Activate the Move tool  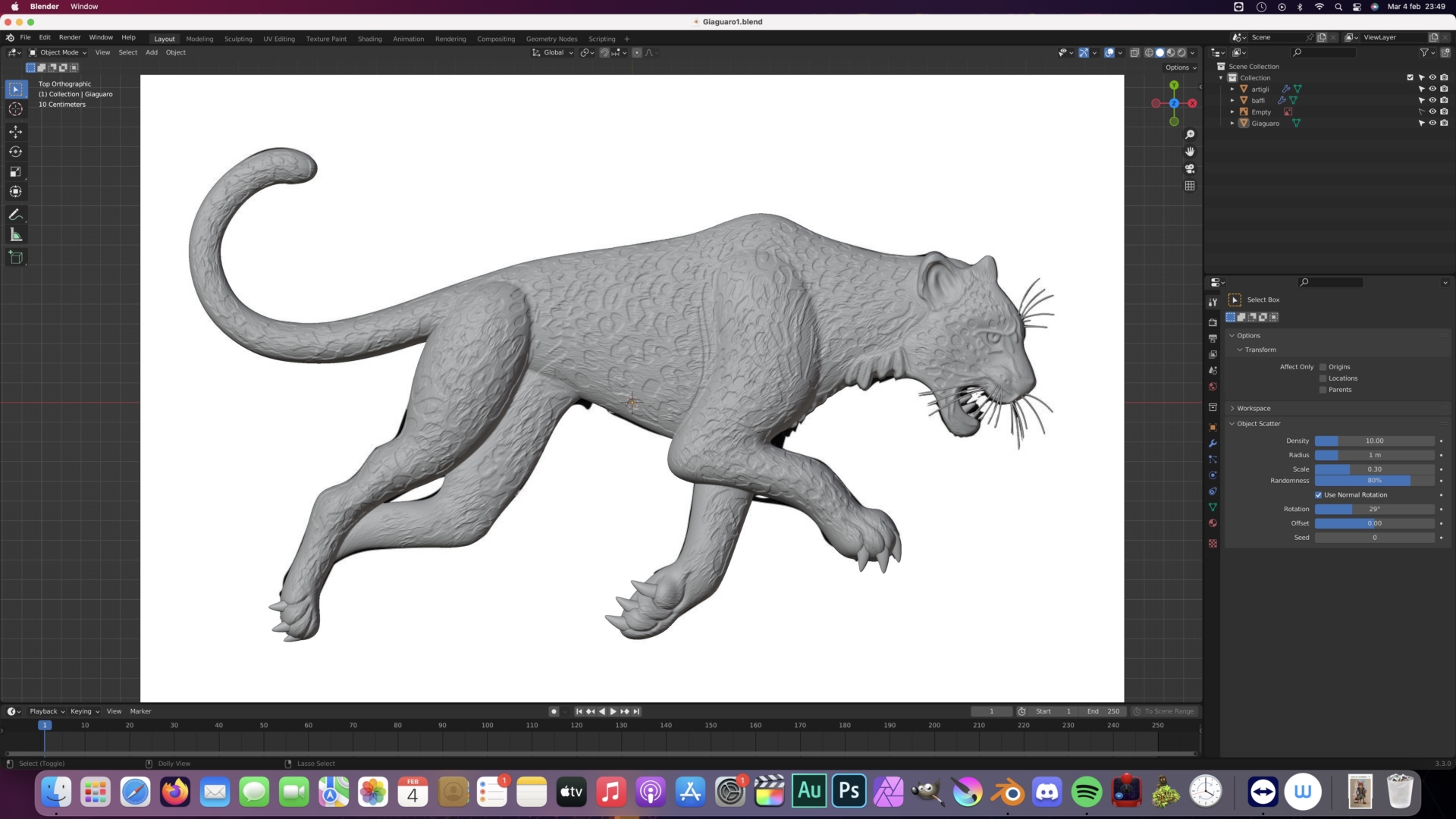point(15,132)
